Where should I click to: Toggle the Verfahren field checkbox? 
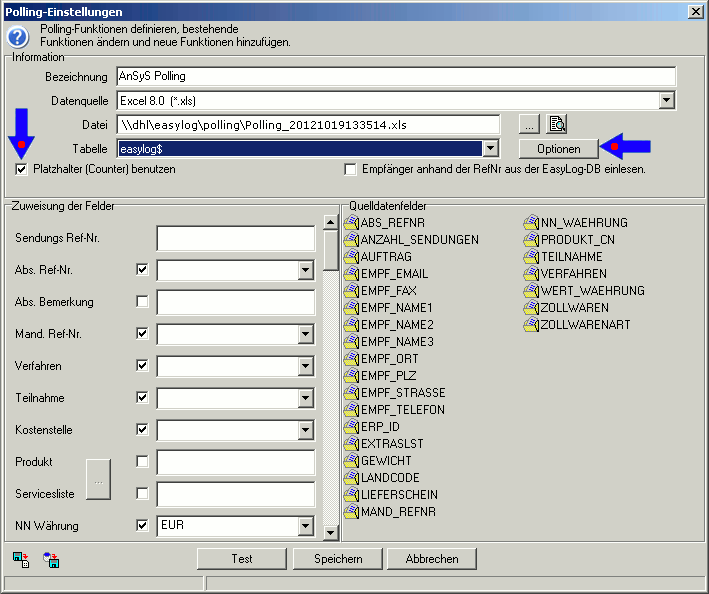click(x=142, y=366)
